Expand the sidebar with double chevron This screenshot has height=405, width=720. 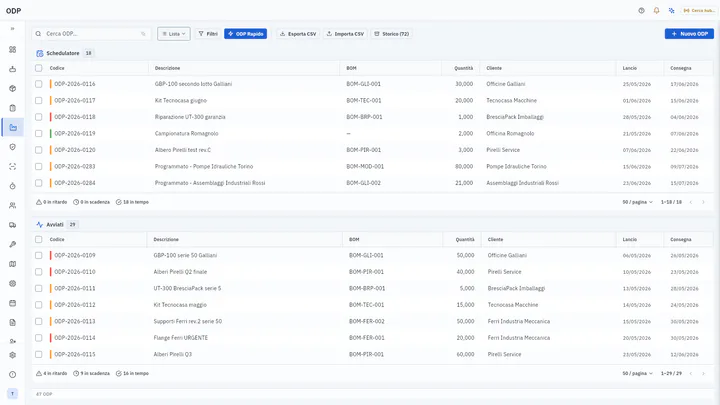[x=12, y=28]
